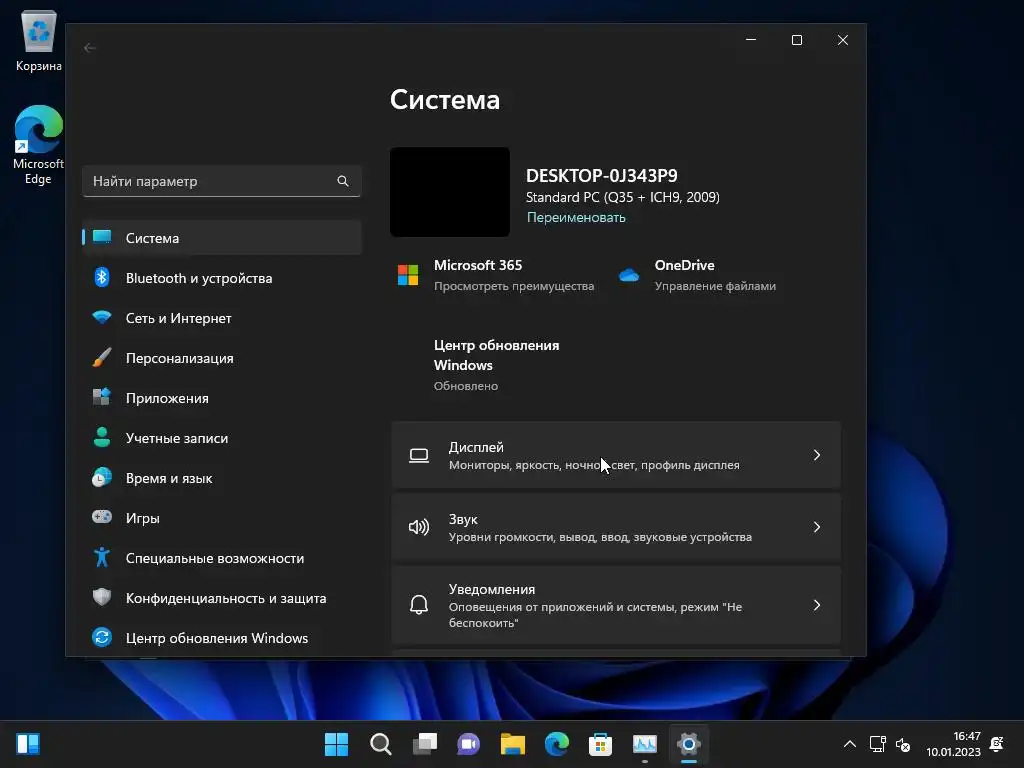Open the Widgets panel on taskbar
The height and width of the screenshot is (768, 1024).
coord(28,744)
